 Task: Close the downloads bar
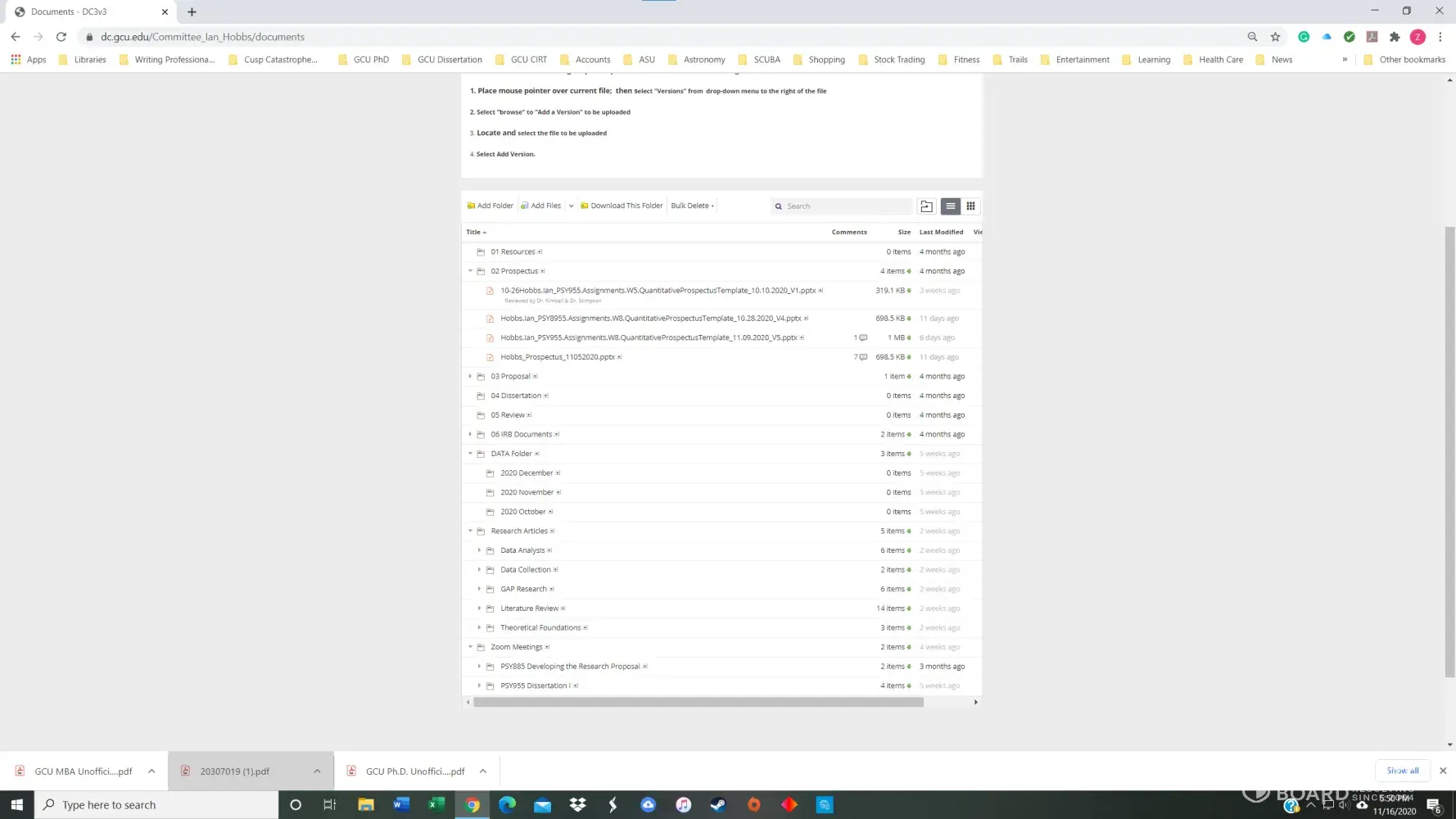[1443, 771]
